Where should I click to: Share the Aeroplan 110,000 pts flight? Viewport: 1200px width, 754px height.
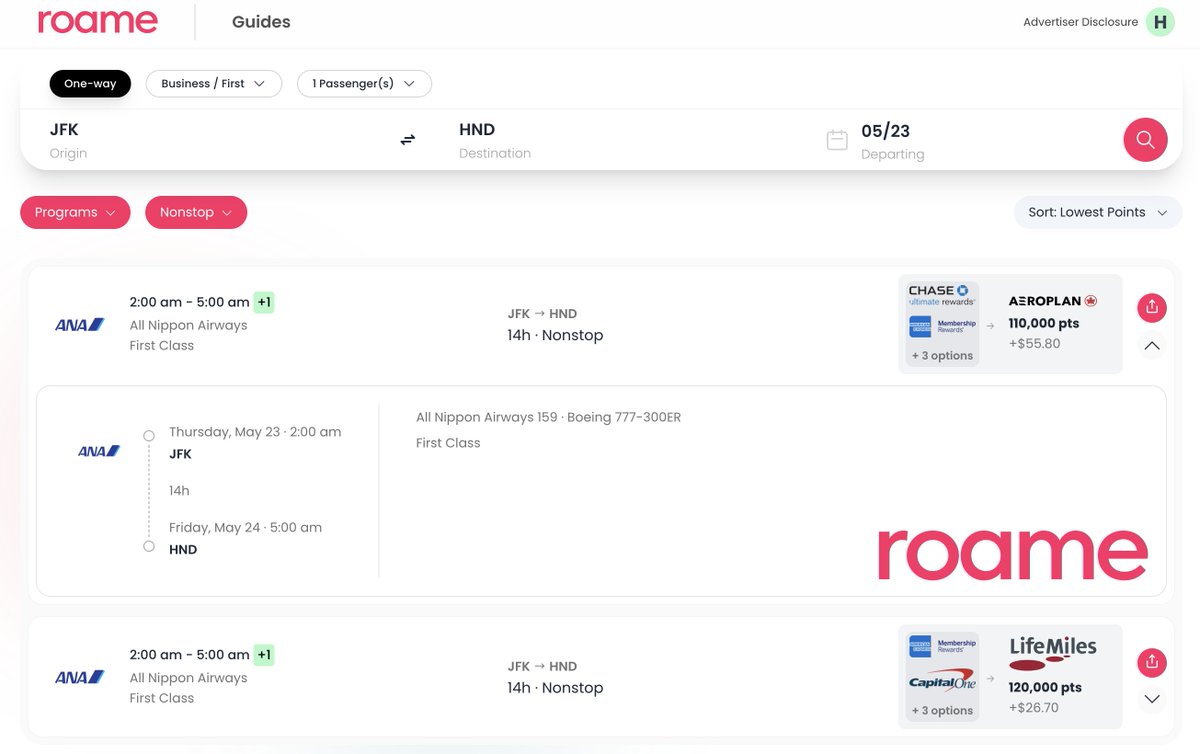pyautogui.click(x=1152, y=308)
